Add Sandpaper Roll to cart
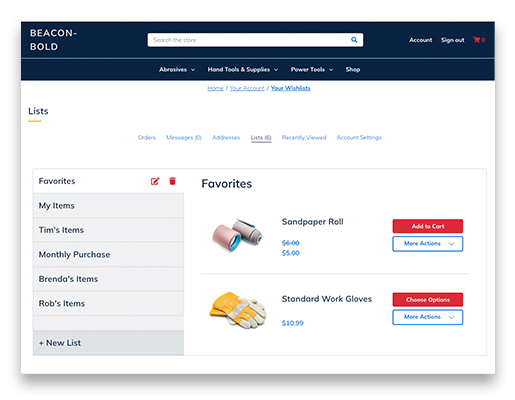515x400 pixels. pos(428,226)
